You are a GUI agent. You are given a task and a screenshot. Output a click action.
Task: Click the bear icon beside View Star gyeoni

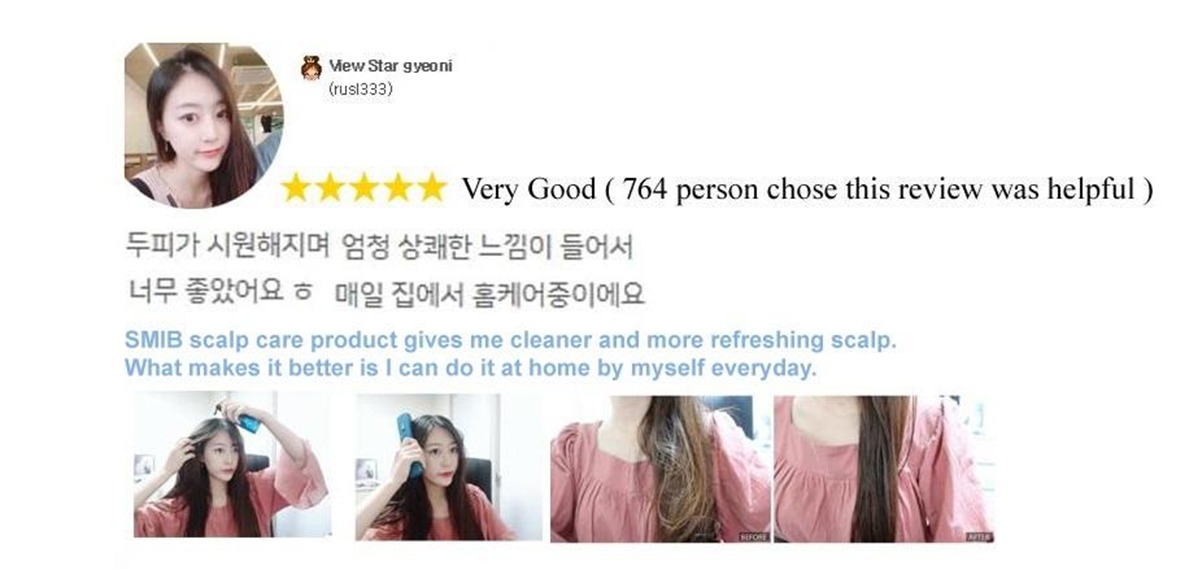pyautogui.click(x=311, y=68)
